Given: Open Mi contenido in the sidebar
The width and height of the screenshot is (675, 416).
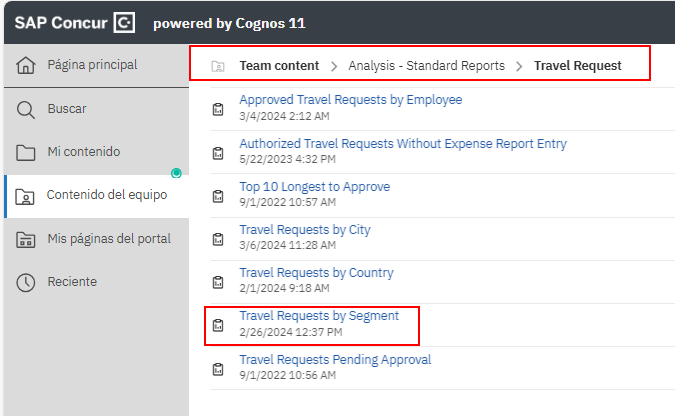Looking at the screenshot, I should [x=96, y=152].
